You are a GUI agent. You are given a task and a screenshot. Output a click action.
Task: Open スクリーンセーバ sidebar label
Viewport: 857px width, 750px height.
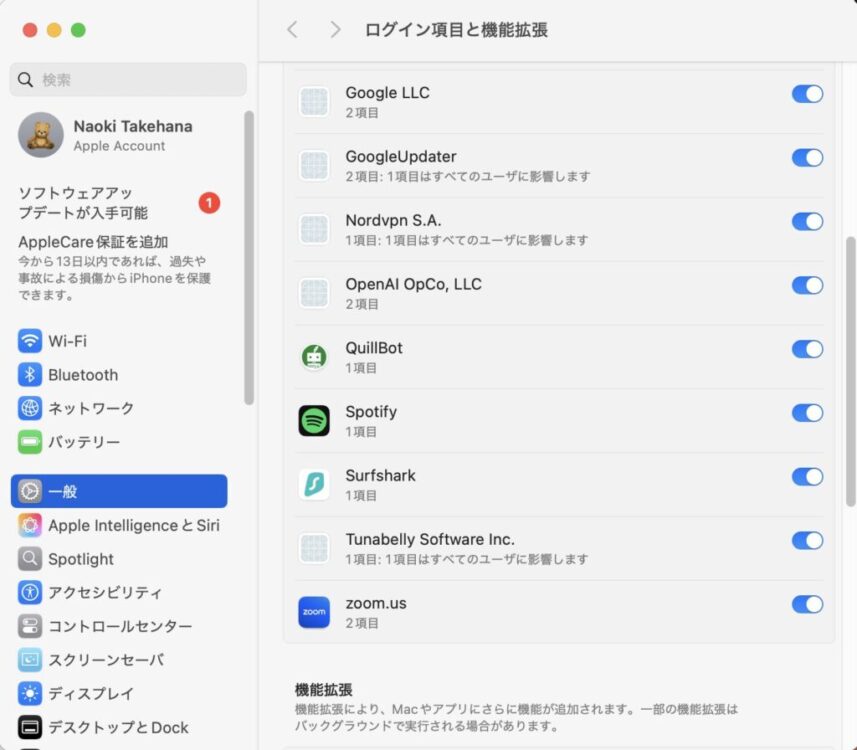[x=106, y=660]
